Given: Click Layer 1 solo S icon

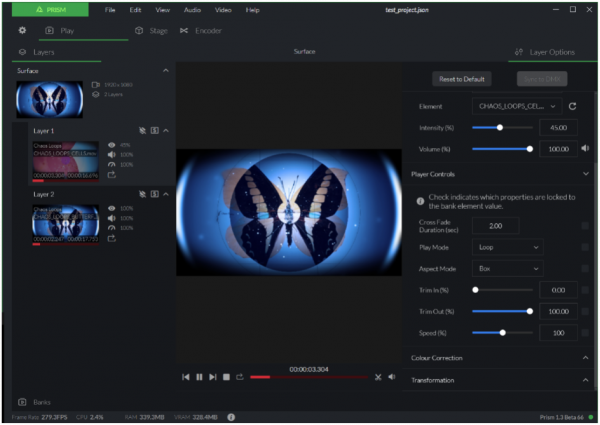Looking at the screenshot, I should click(x=155, y=131).
